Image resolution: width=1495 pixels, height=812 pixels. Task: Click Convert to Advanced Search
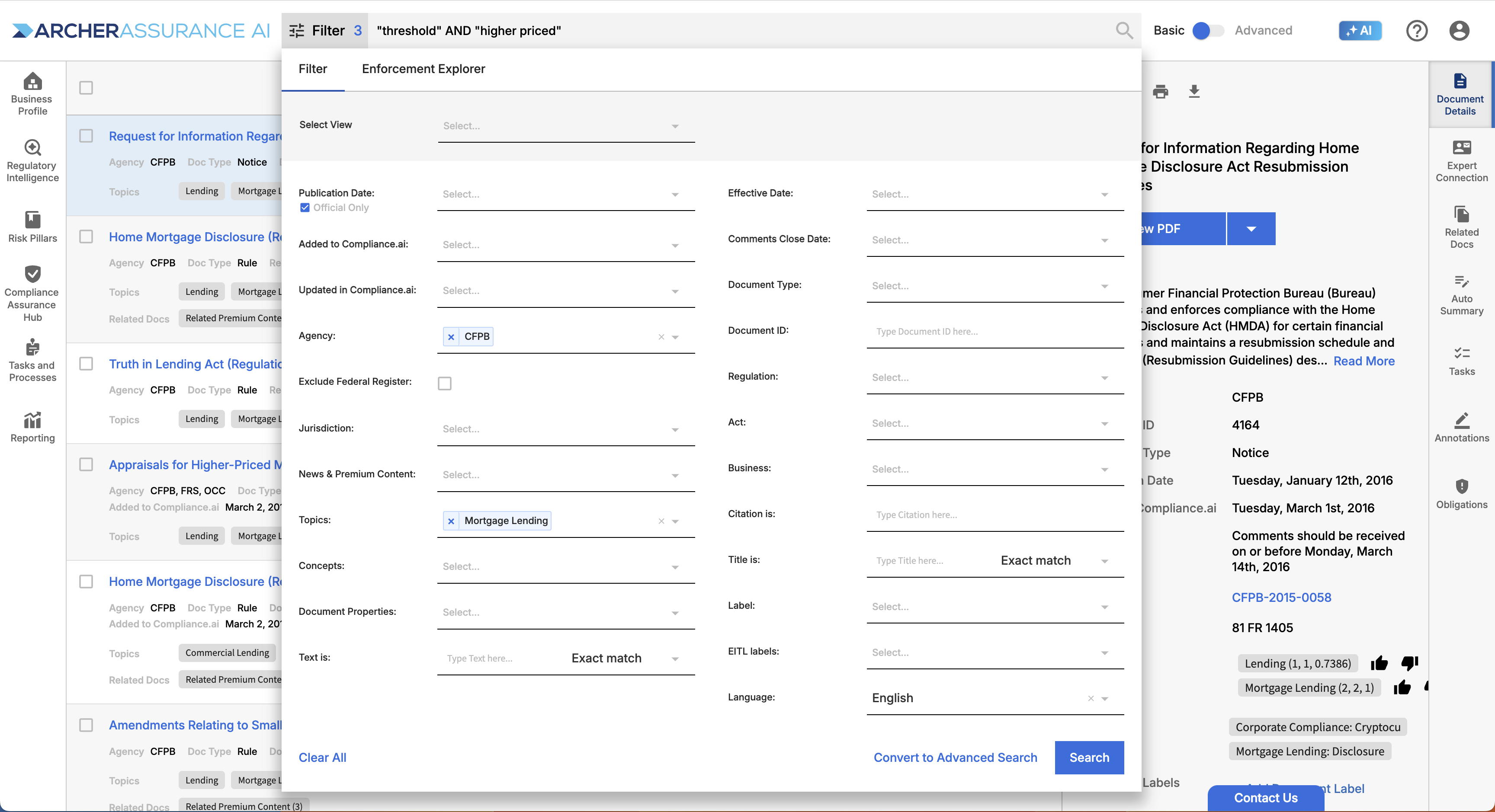[955, 758]
